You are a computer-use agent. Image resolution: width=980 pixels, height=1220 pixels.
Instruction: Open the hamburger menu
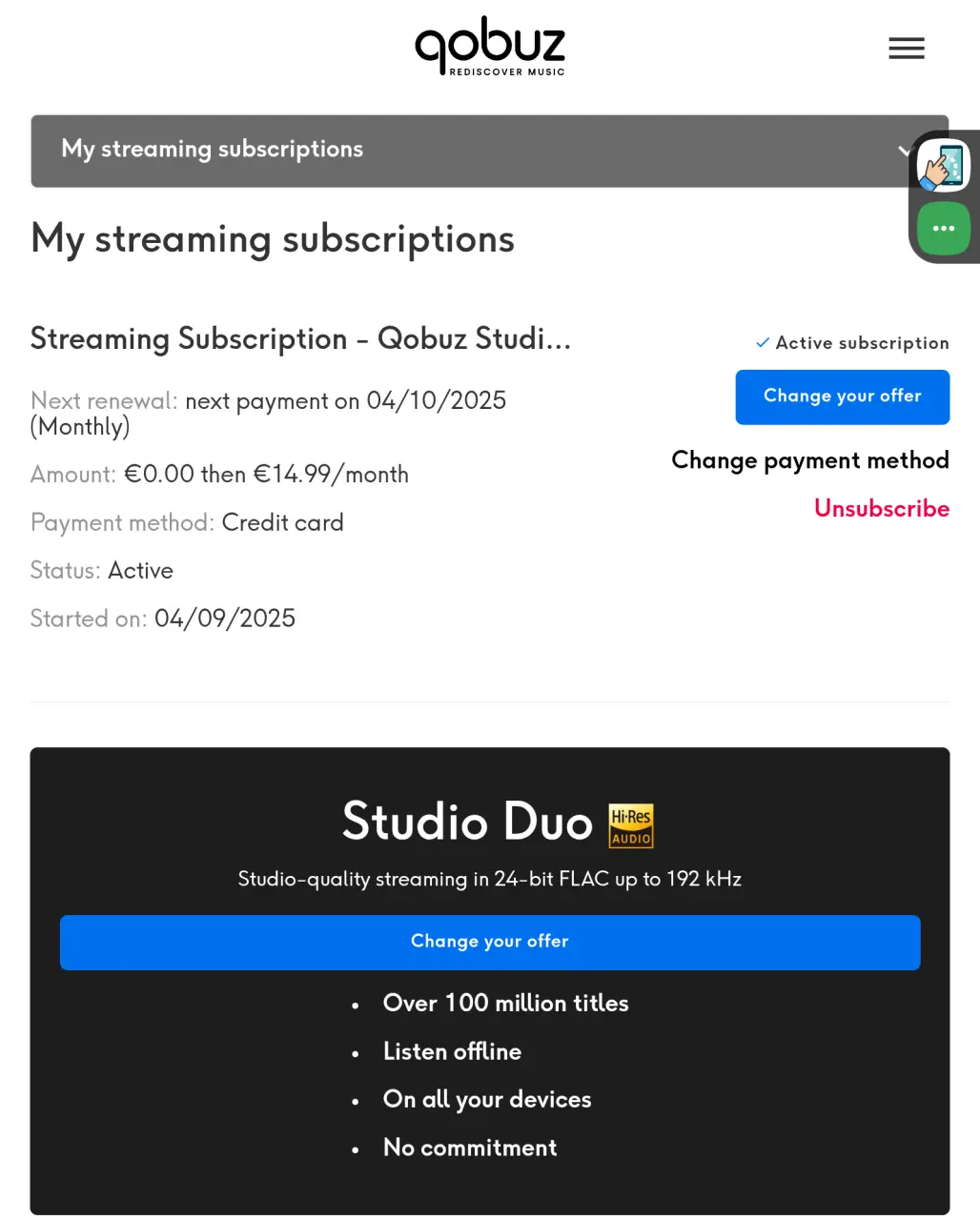point(907,49)
